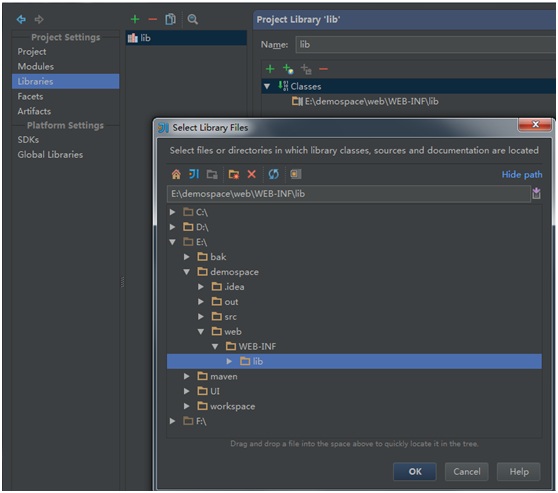Open recent path history icon beside path field
Viewport: 558px width, 493px height.
(x=536, y=194)
